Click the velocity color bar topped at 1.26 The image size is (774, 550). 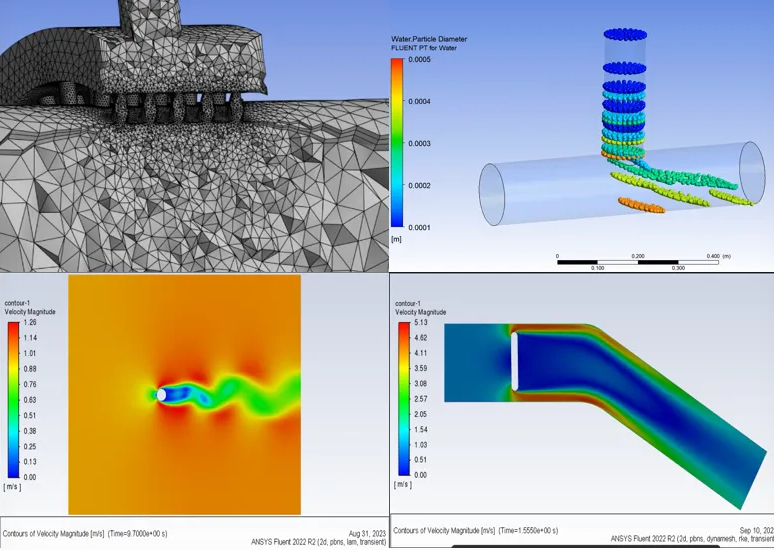13,400
